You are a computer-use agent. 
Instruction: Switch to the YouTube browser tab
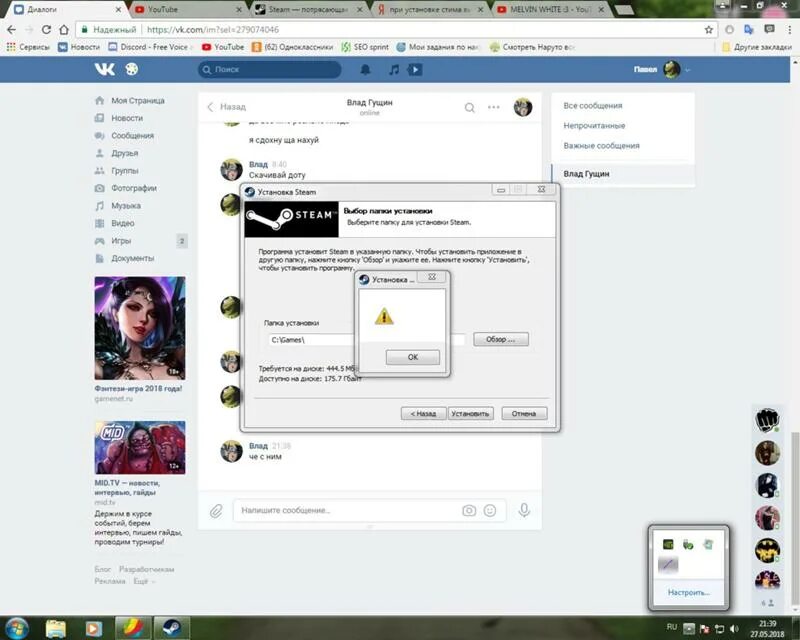click(x=186, y=9)
